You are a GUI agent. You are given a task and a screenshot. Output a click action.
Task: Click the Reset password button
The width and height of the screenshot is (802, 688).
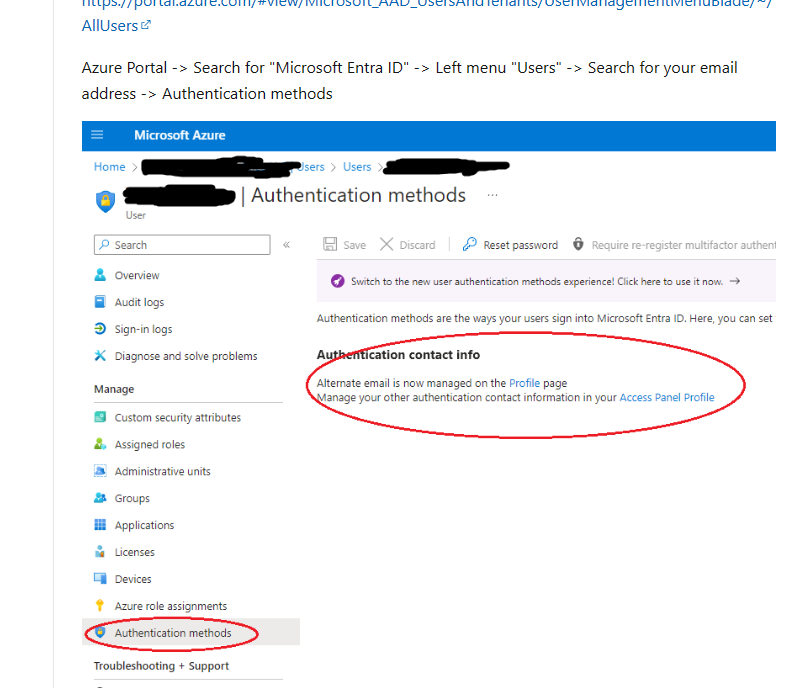(518, 243)
